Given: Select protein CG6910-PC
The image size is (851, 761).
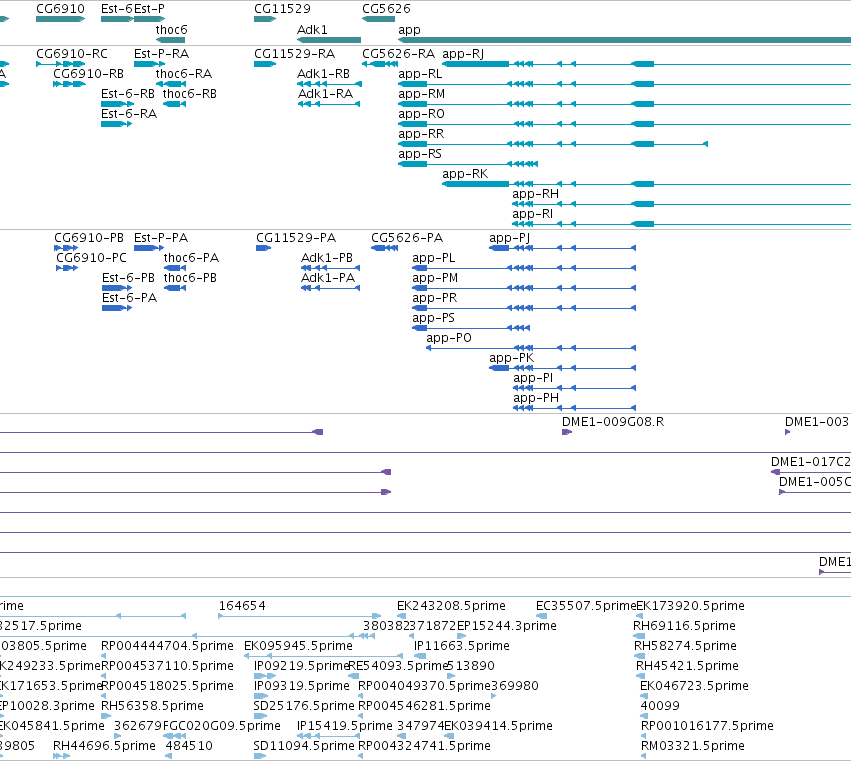Looking at the screenshot, I should (x=67, y=268).
